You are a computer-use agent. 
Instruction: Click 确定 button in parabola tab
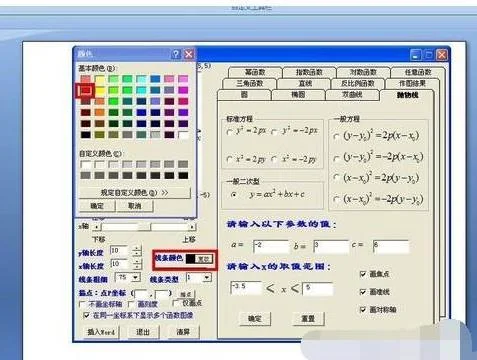(x=255, y=319)
